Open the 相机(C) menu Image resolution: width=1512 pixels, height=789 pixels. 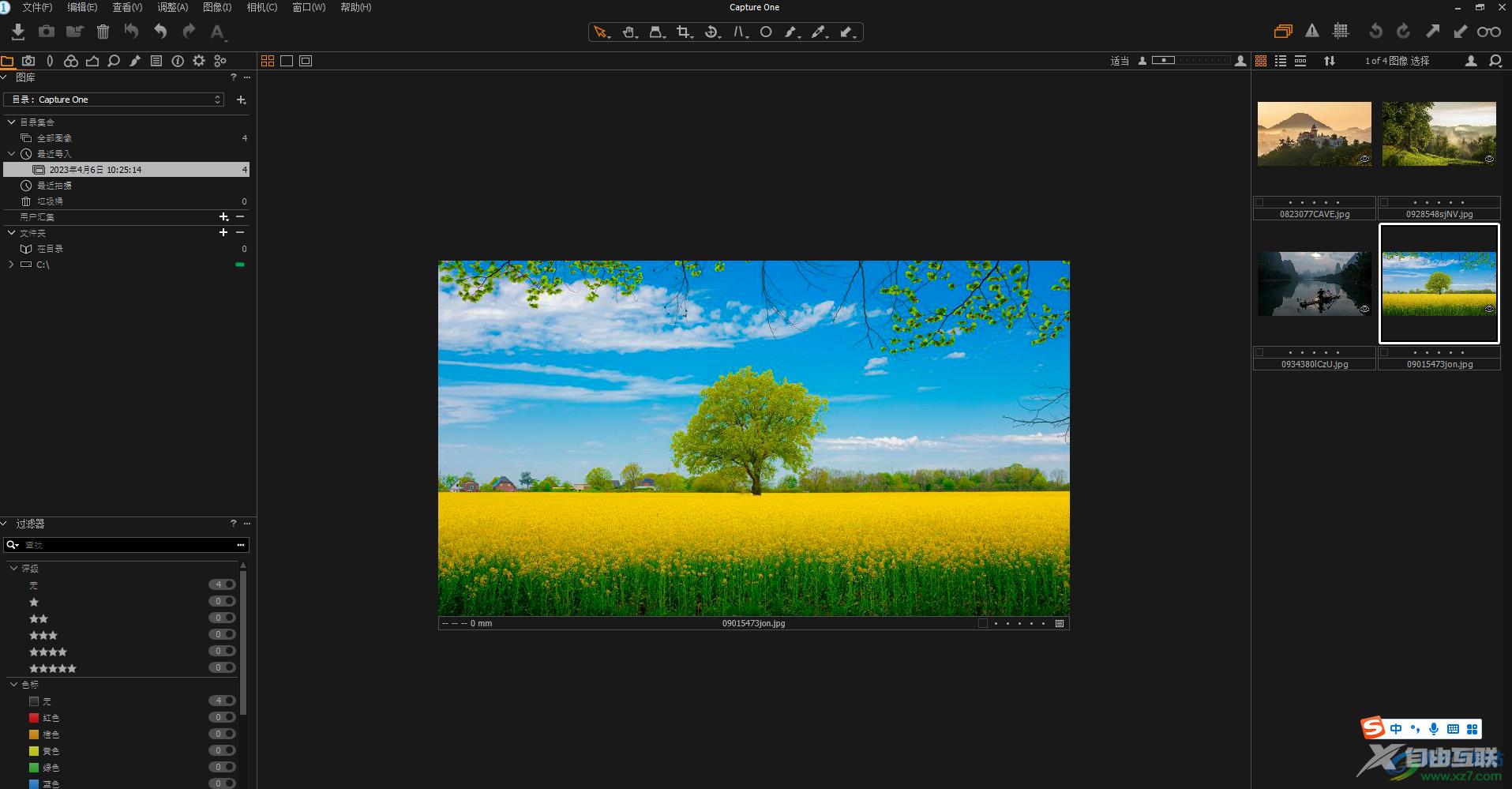point(262,7)
